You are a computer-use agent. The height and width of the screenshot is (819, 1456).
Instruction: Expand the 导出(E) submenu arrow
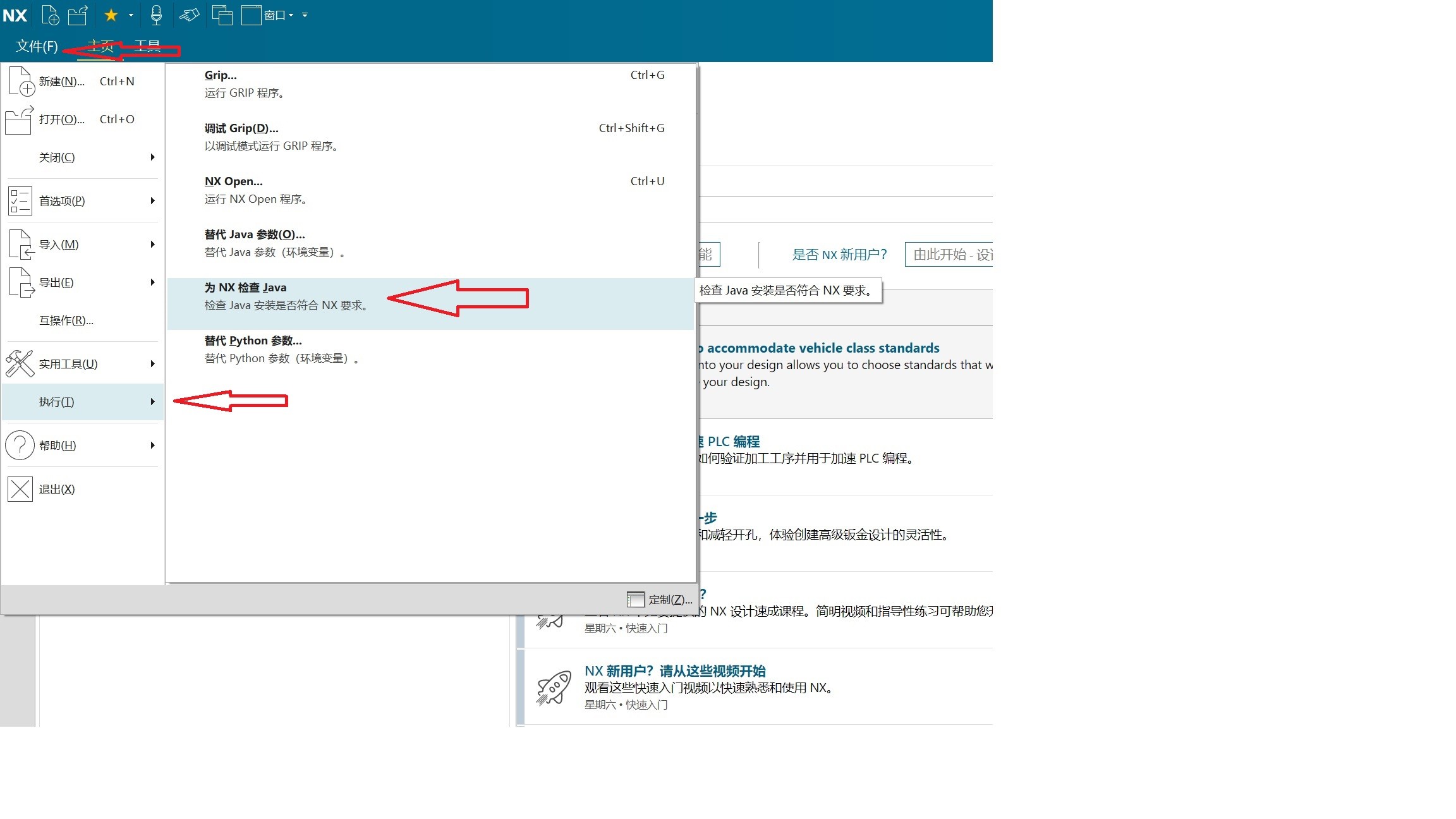tap(152, 282)
